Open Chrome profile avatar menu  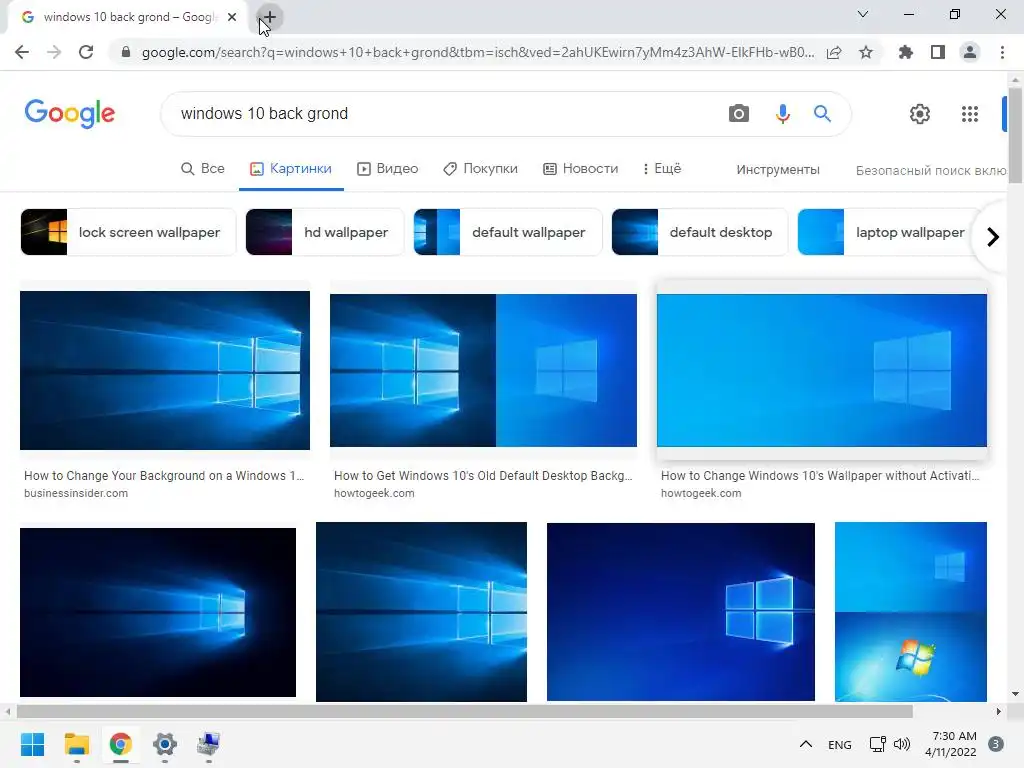pos(970,52)
